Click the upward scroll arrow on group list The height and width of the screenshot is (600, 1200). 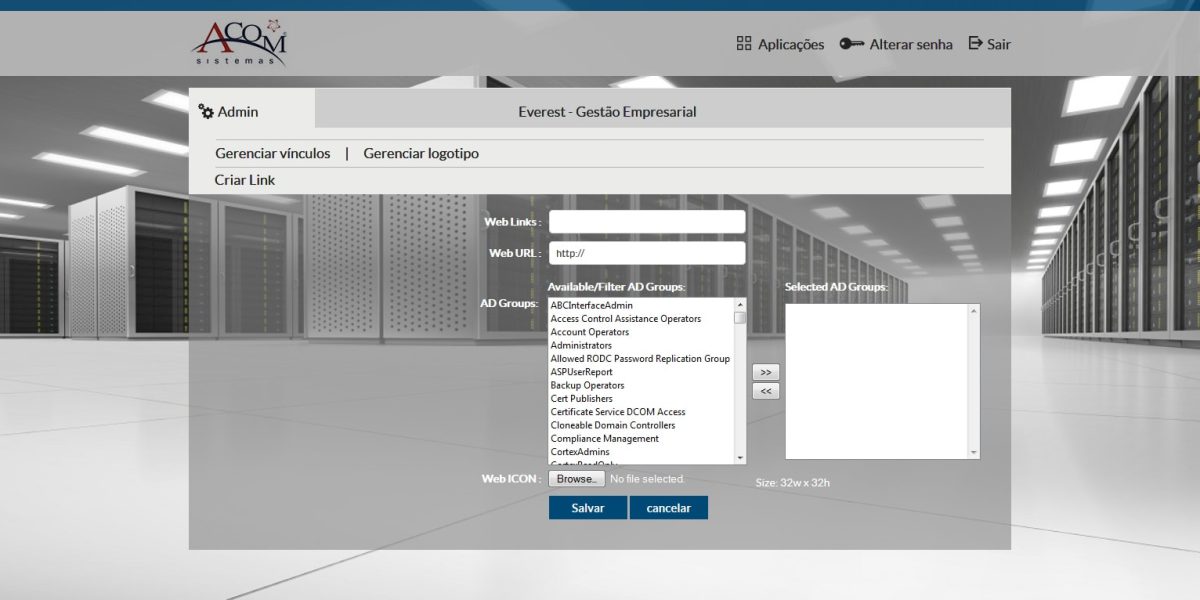pyautogui.click(x=741, y=305)
